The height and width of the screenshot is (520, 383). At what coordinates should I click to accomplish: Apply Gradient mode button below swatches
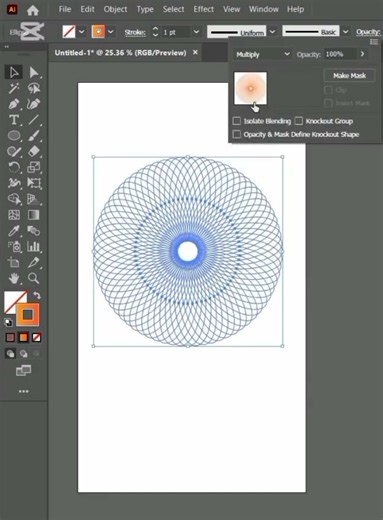coord(23,338)
